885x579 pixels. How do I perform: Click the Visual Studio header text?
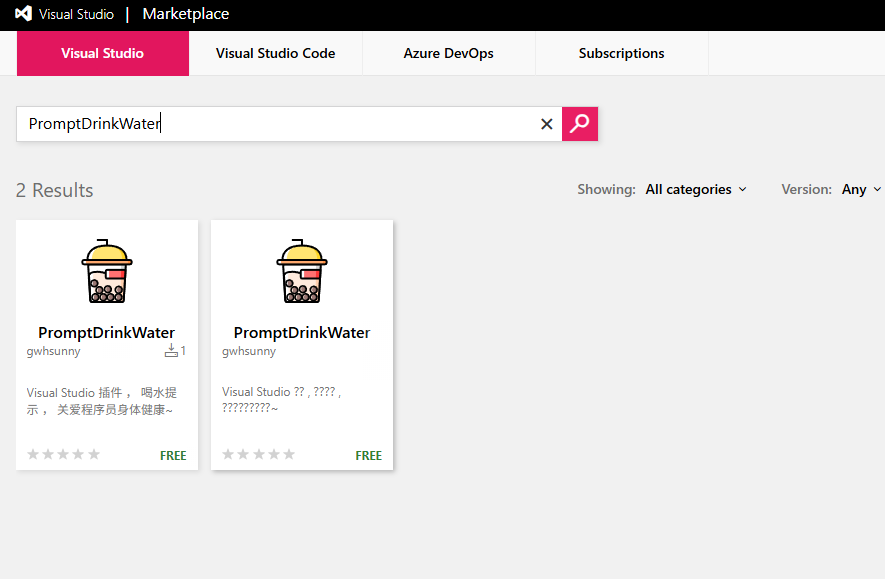pyautogui.click(x=76, y=14)
